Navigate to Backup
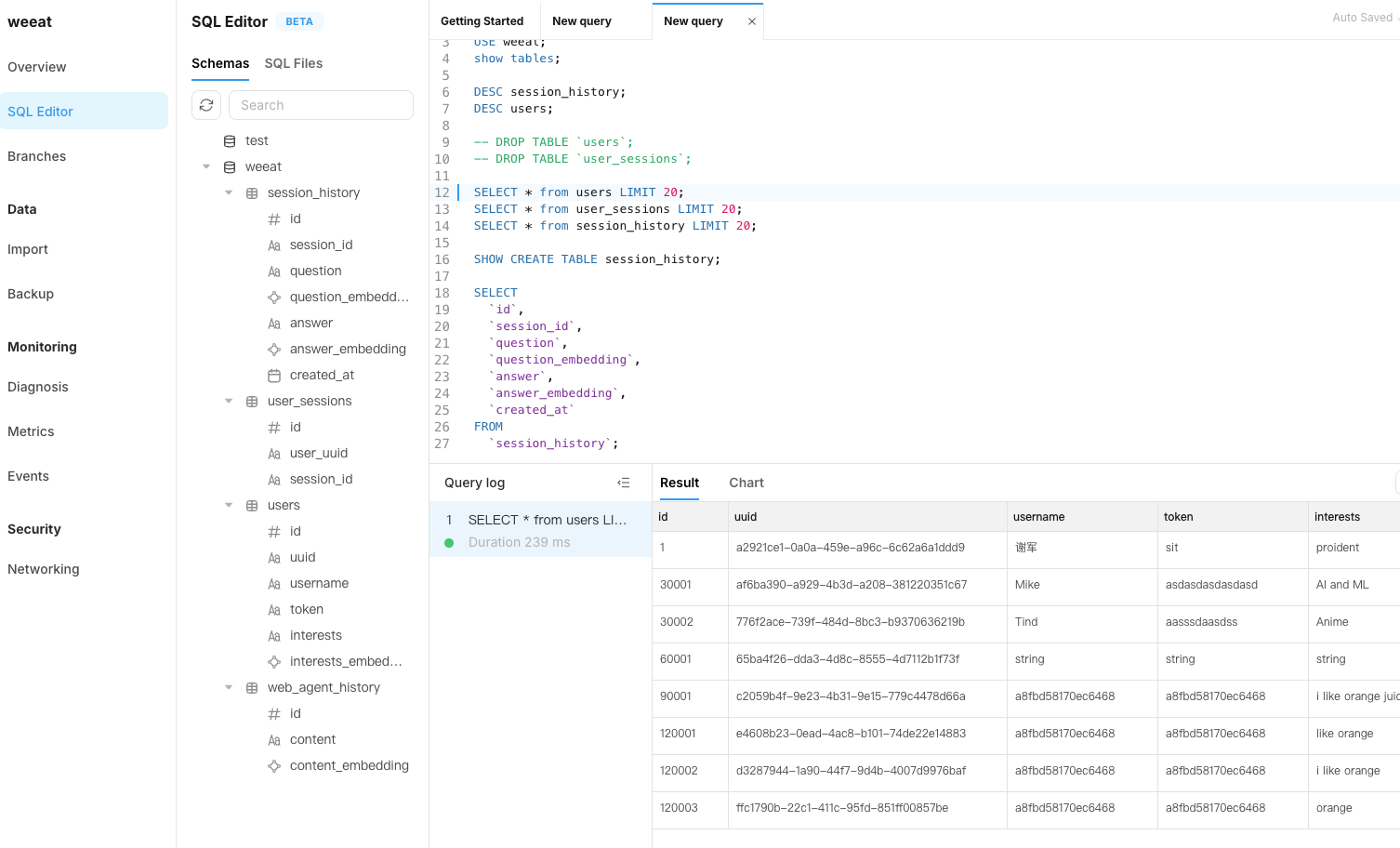Image resolution: width=1400 pixels, height=848 pixels. [31, 294]
